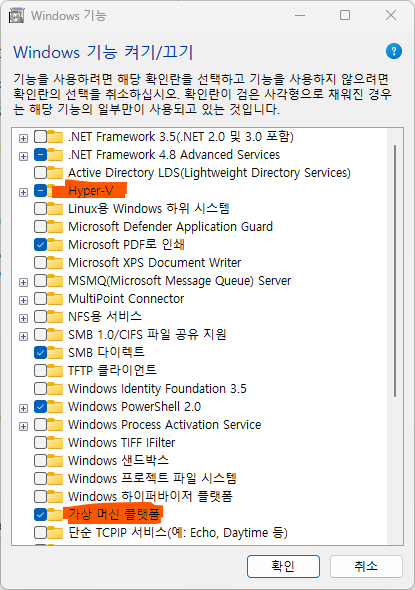
Task: Expand SMB 1.0/CIFS 파일 공유 지원 node
Action: 23,336
